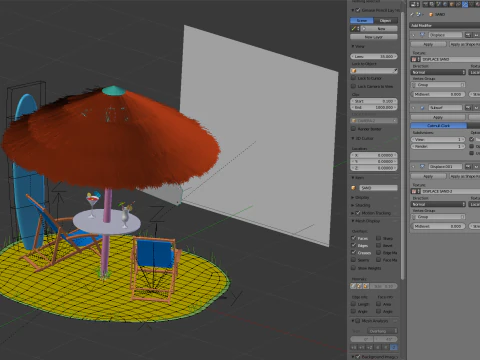Open the Add Modifier dropdown
This screenshot has width=480, height=360.
445,25
